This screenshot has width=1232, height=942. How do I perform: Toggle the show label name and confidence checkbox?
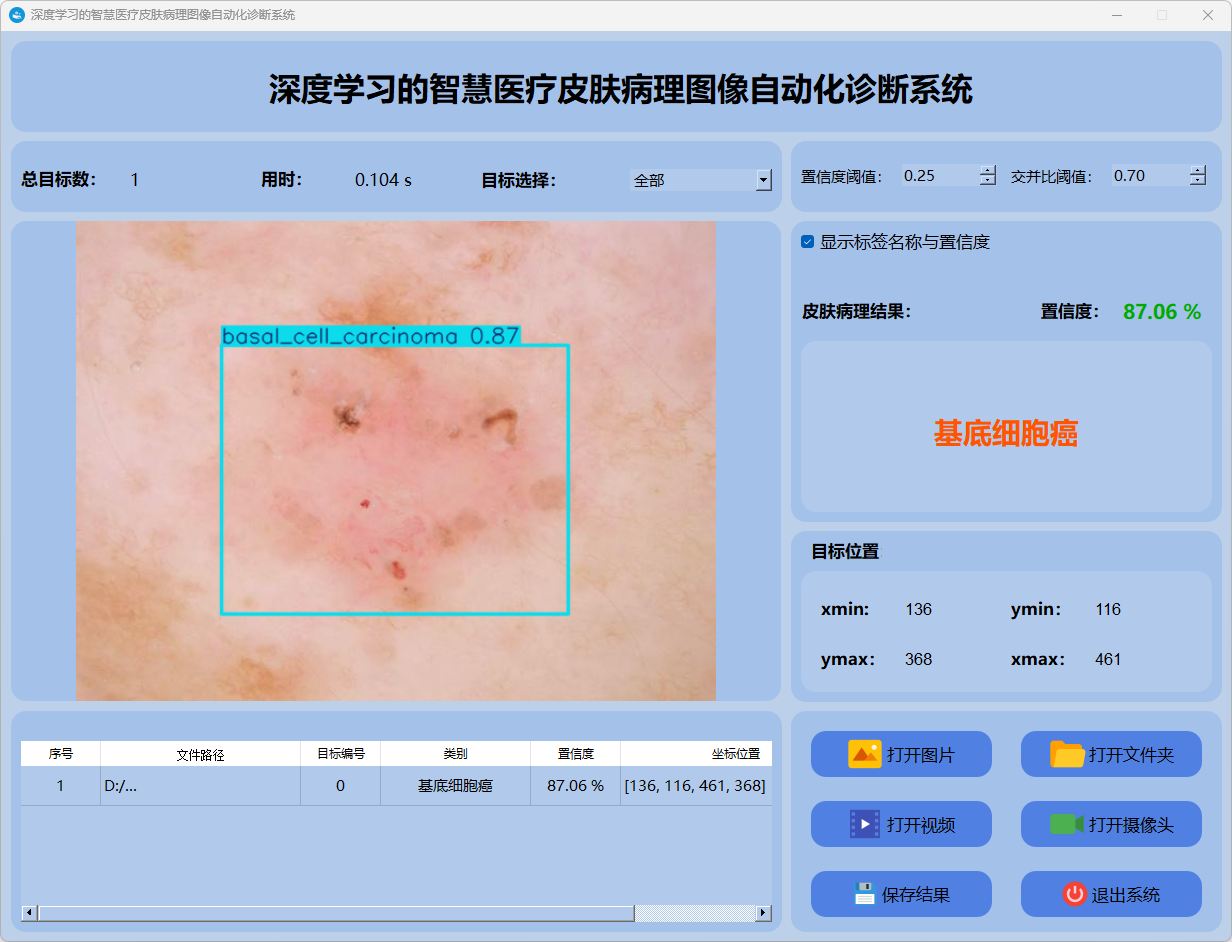pos(808,242)
